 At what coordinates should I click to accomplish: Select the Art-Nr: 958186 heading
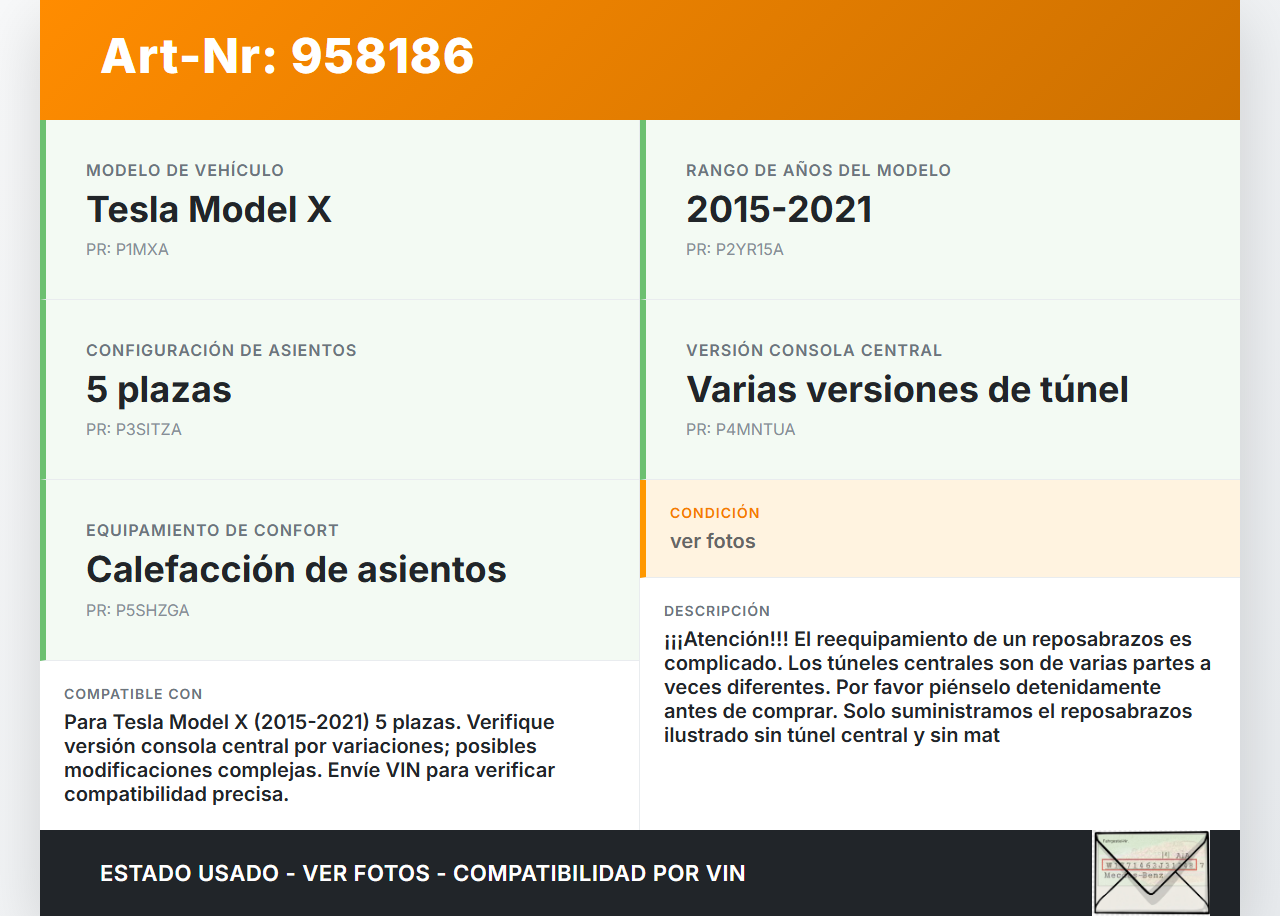pos(287,56)
